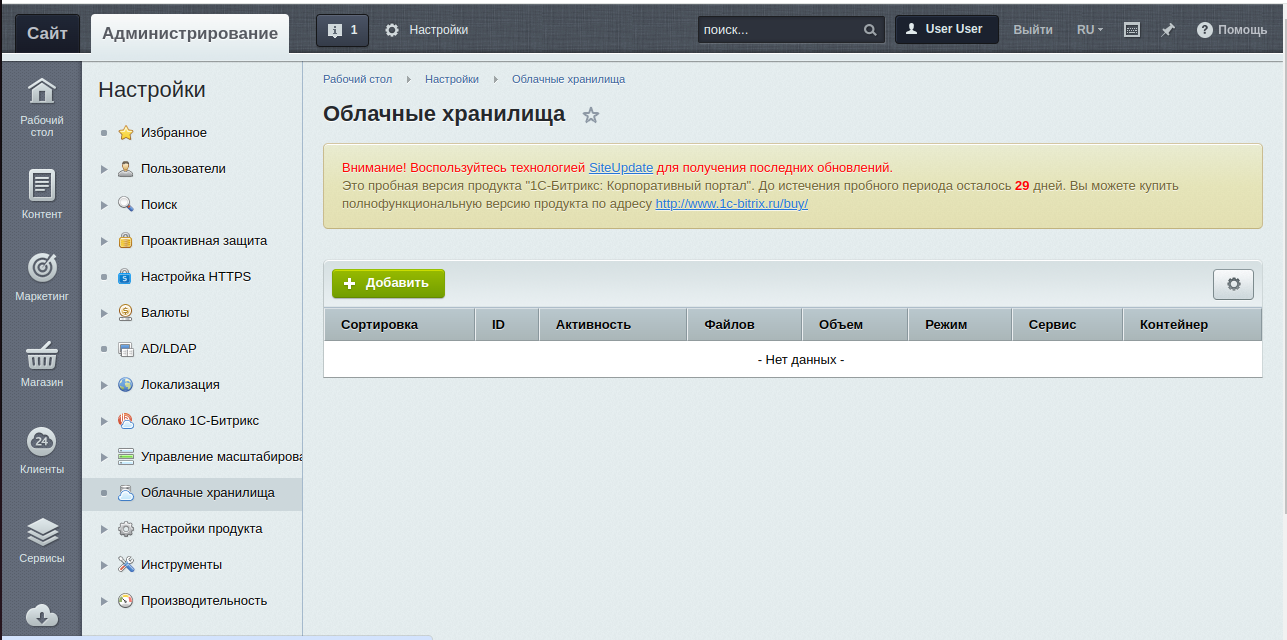Viewport: 1287px width, 640px height.
Task: Click the Пользователи person icon
Action: point(125,169)
